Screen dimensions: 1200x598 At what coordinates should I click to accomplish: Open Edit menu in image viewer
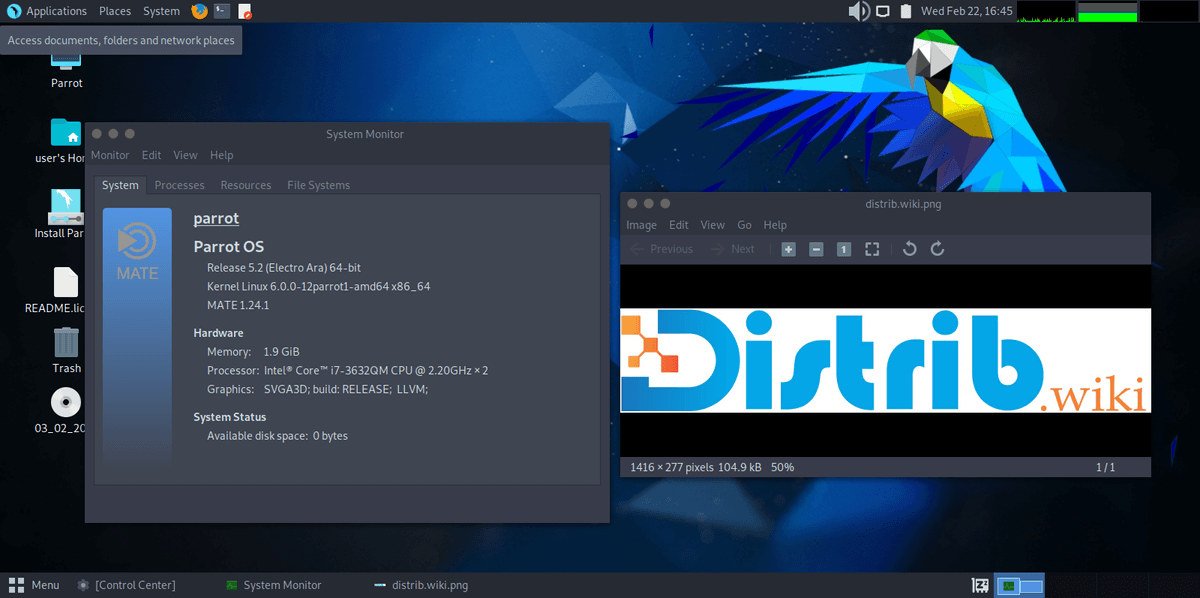click(679, 225)
